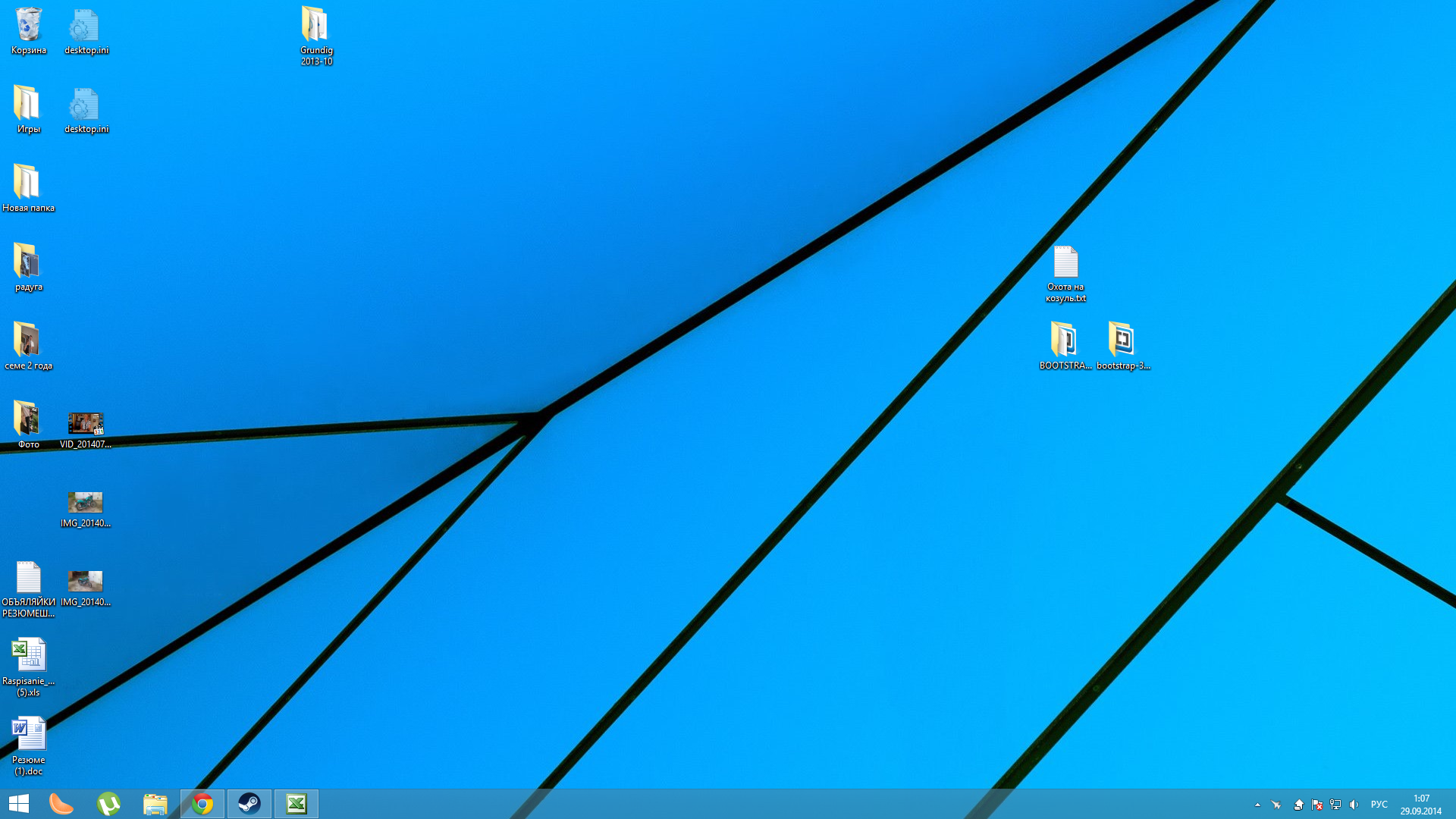Screen dimensions: 1456x819
Task: Open the Excel window in the taskbar
Action: (x=297, y=804)
